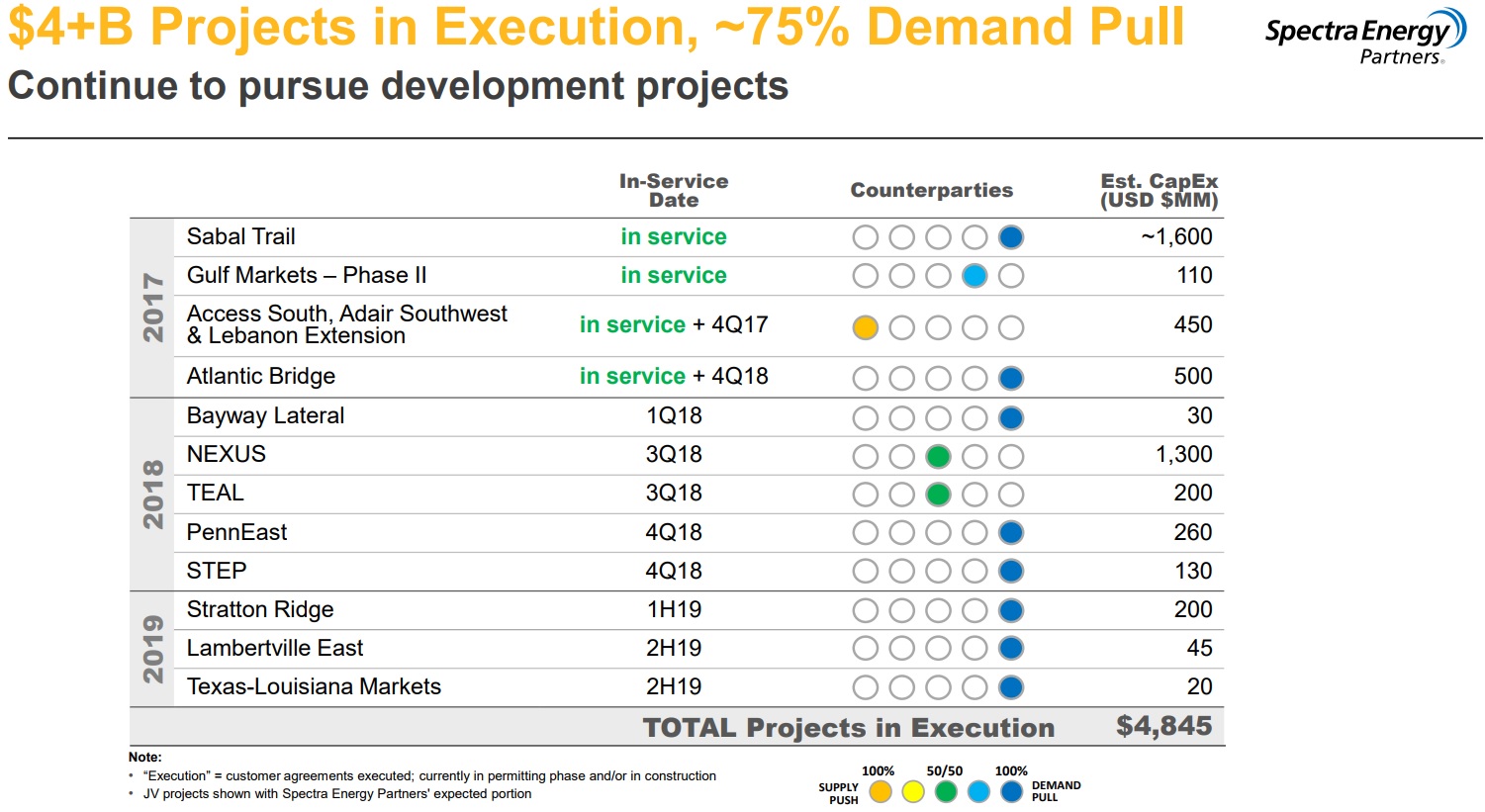Click the "Bayway Lateral" project name
Screen dimensions: 1485x812
[x=265, y=415]
